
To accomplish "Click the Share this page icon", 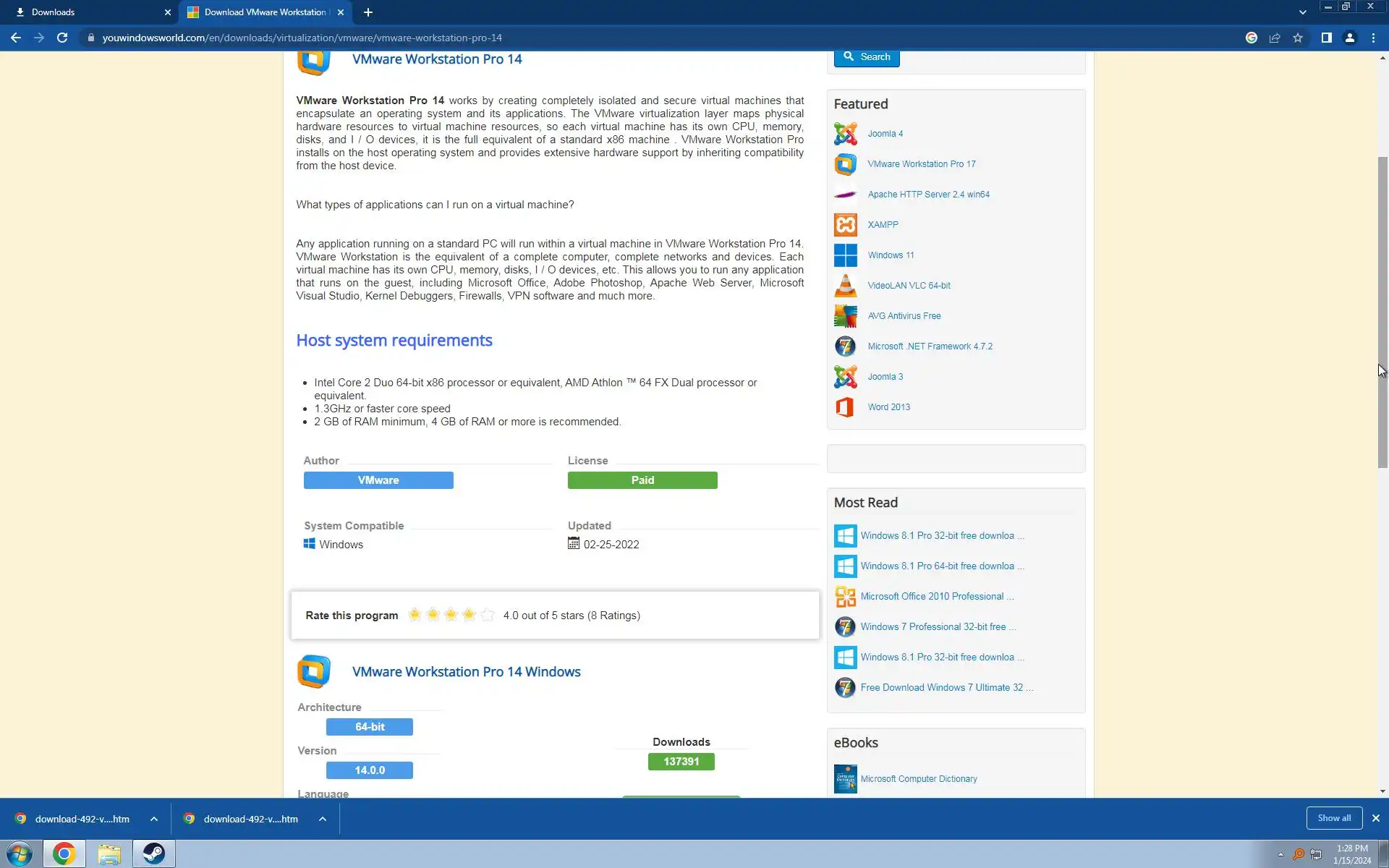I will coord(1275,38).
